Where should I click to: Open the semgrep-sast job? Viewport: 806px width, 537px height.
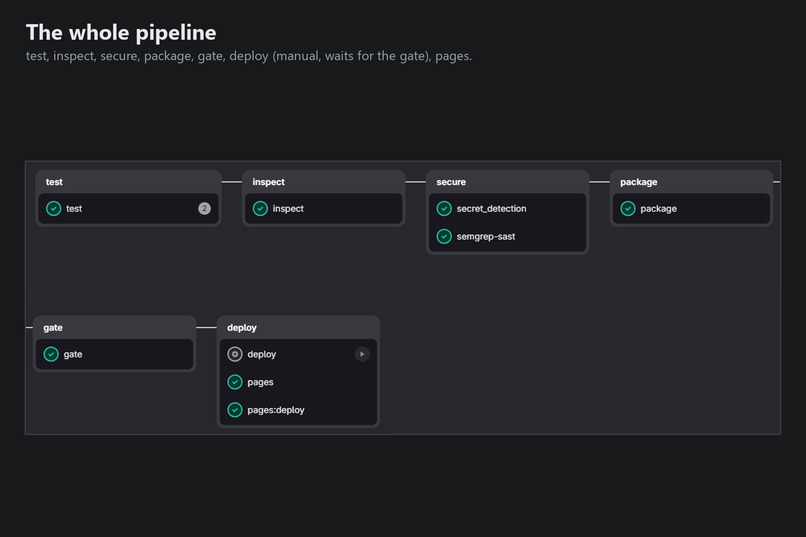tap(486, 236)
